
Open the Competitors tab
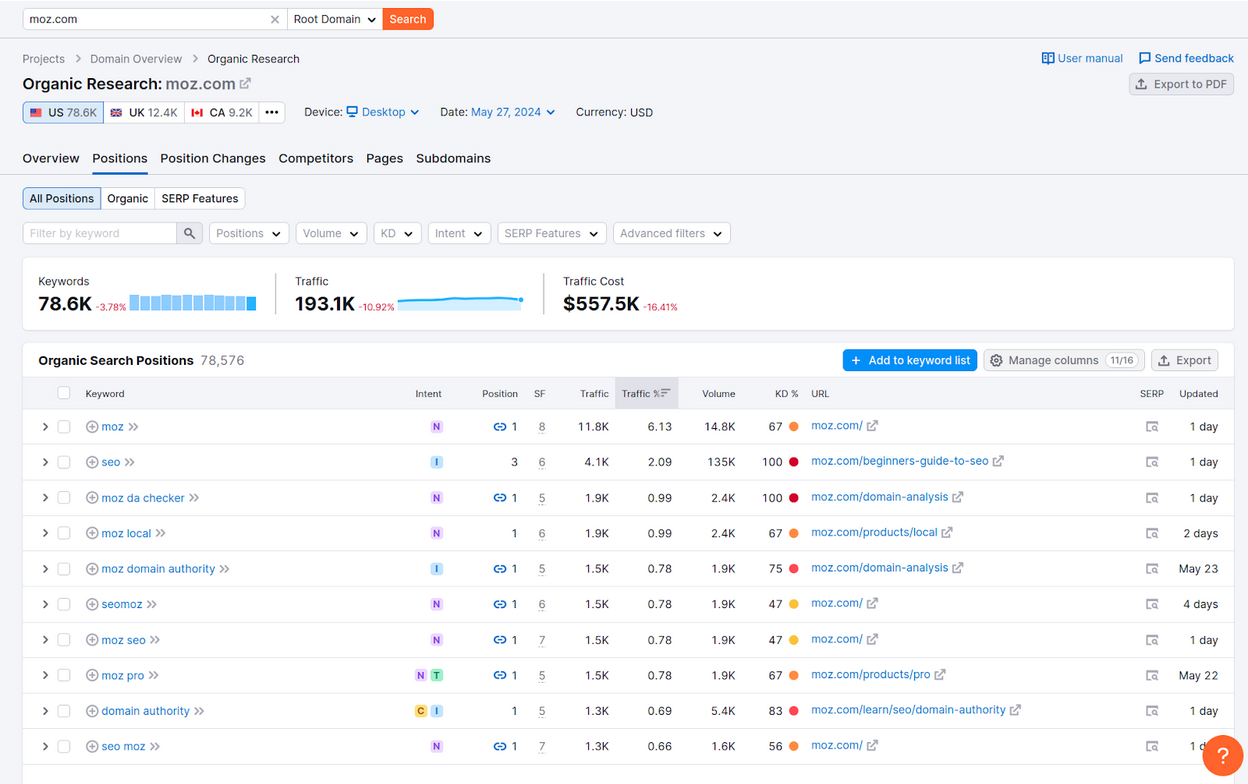pos(316,158)
